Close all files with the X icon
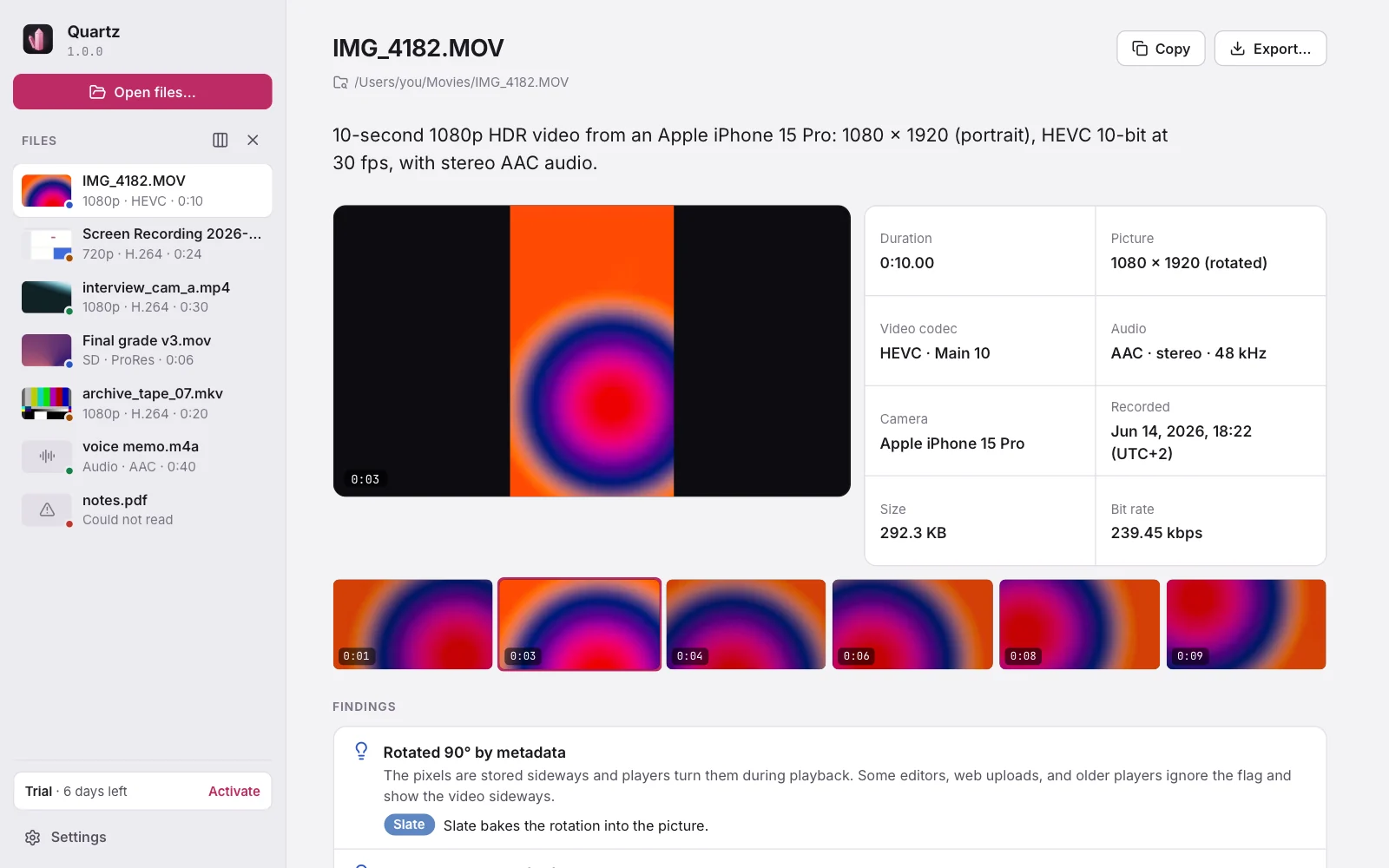The height and width of the screenshot is (868, 1389). click(253, 140)
